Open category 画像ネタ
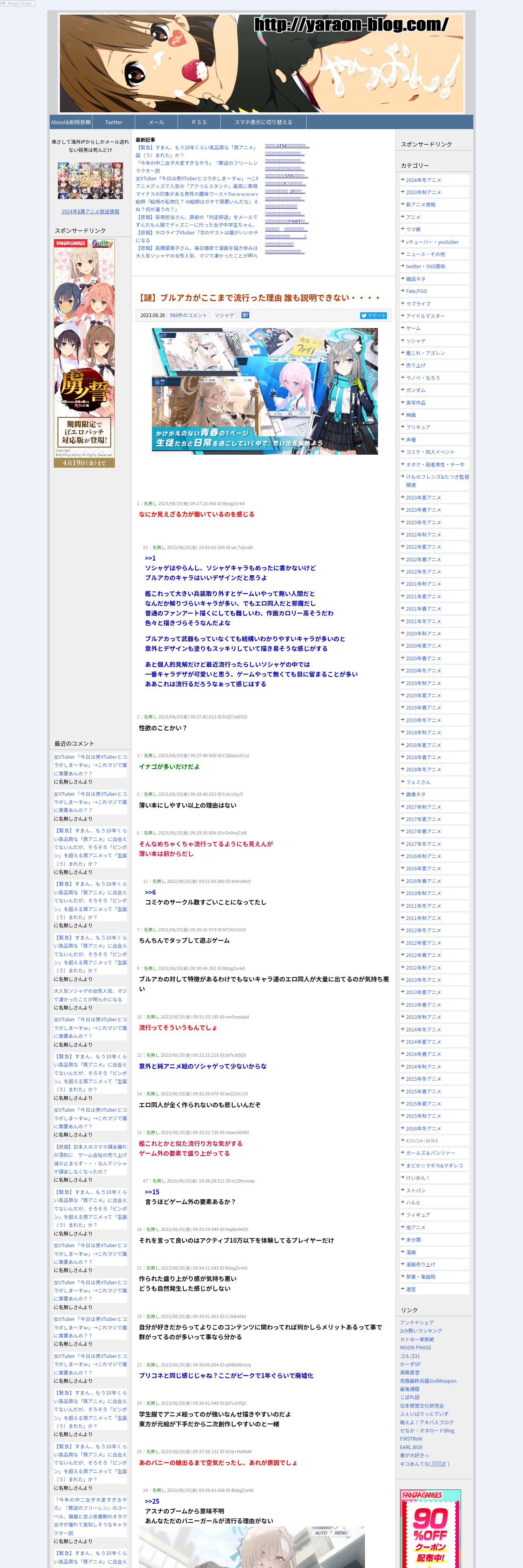Image resolution: width=523 pixels, height=1568 pixels. pyautogui.click(x=416, y=794)
